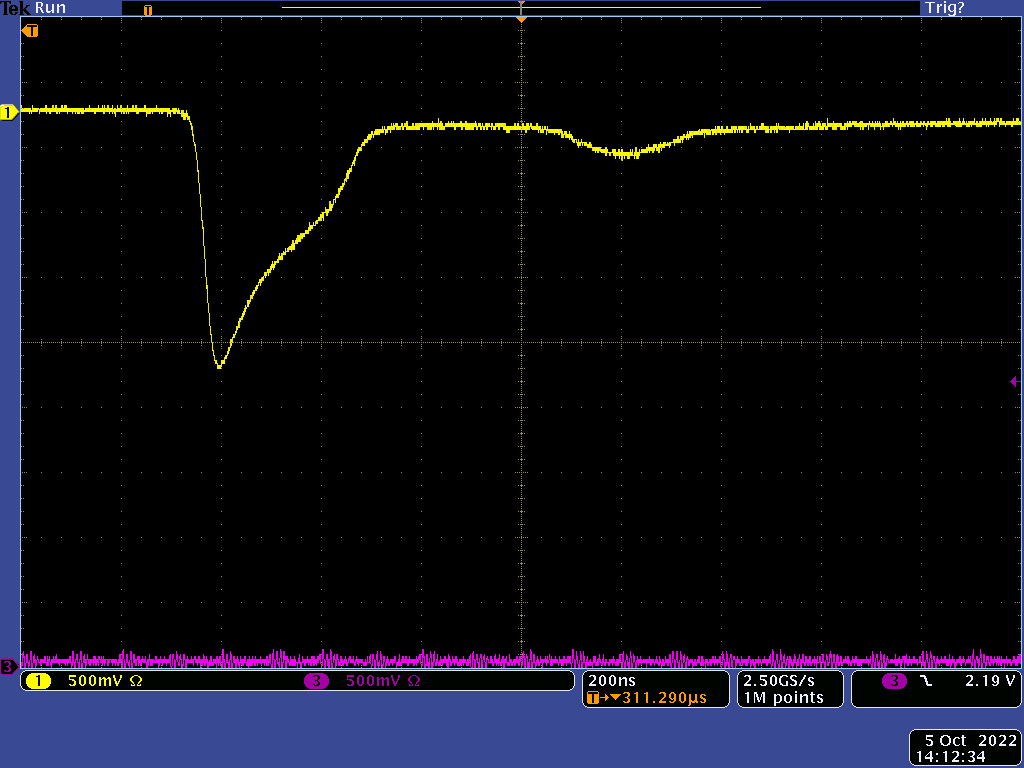Click the 2.19 V trigger level value
The width and height of the screenshot is (1024, 768).
pyautogui.click(x=989, y=680)
